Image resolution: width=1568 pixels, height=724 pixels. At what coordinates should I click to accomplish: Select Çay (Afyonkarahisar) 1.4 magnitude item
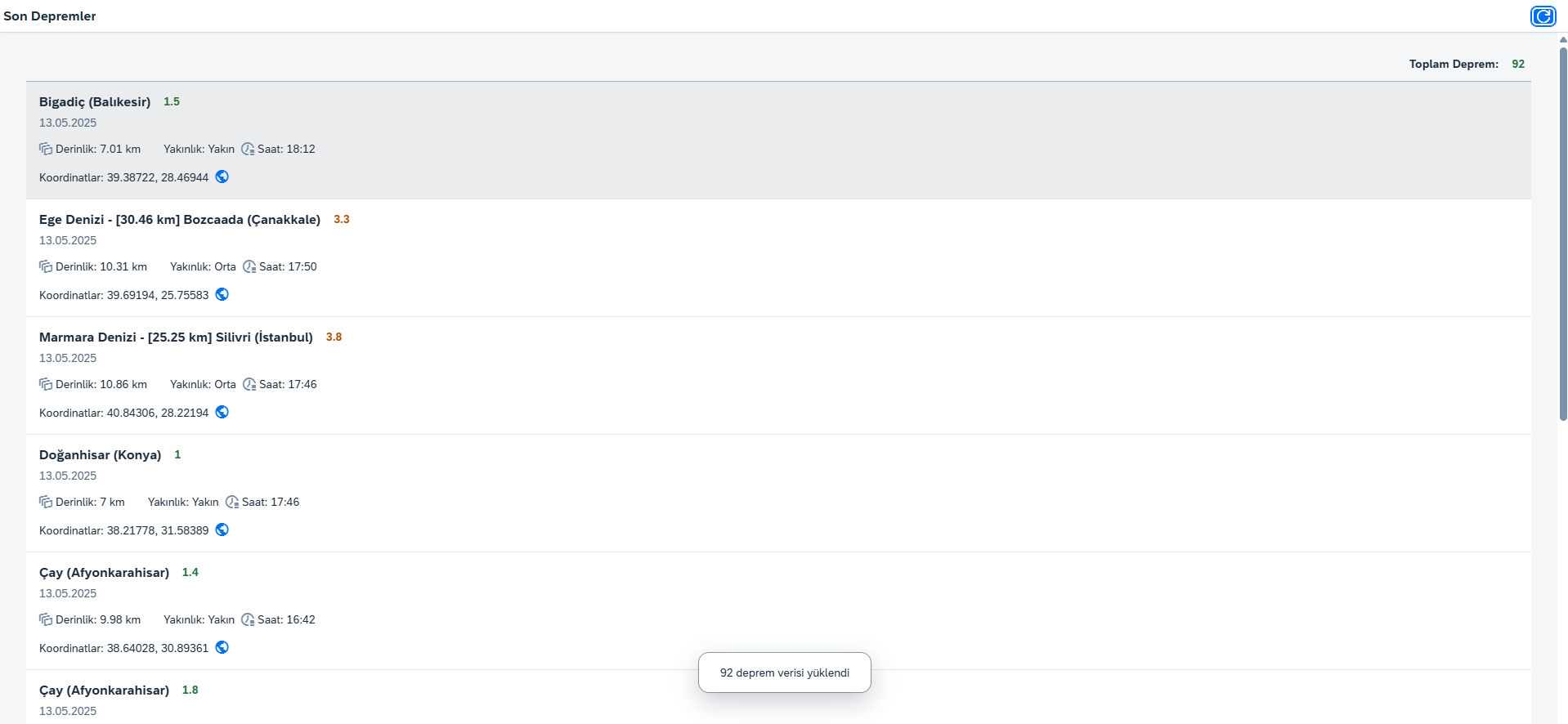[778, 611]
